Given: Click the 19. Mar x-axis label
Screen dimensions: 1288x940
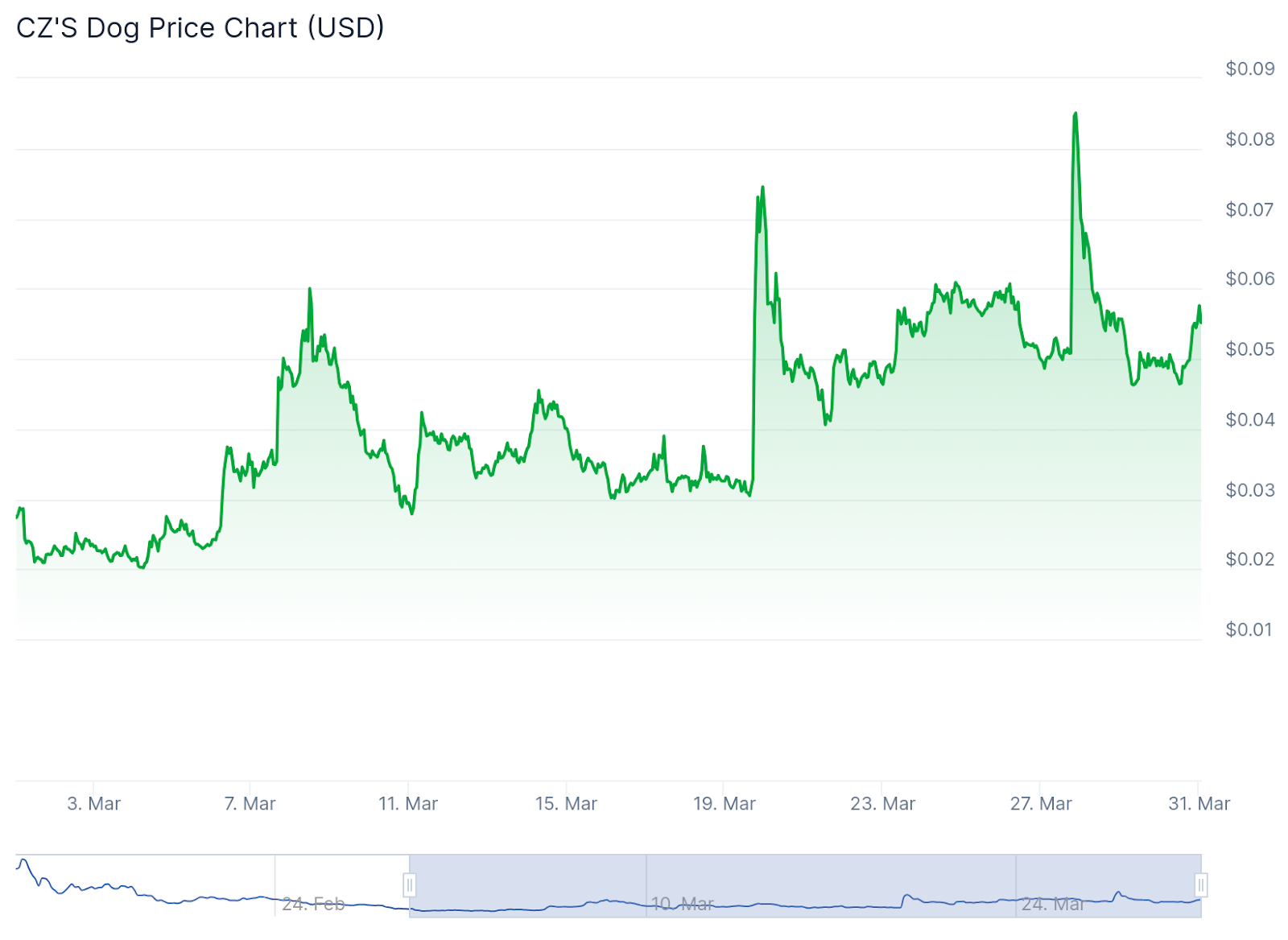Looking at the screenshot, I should pos(724,803).
